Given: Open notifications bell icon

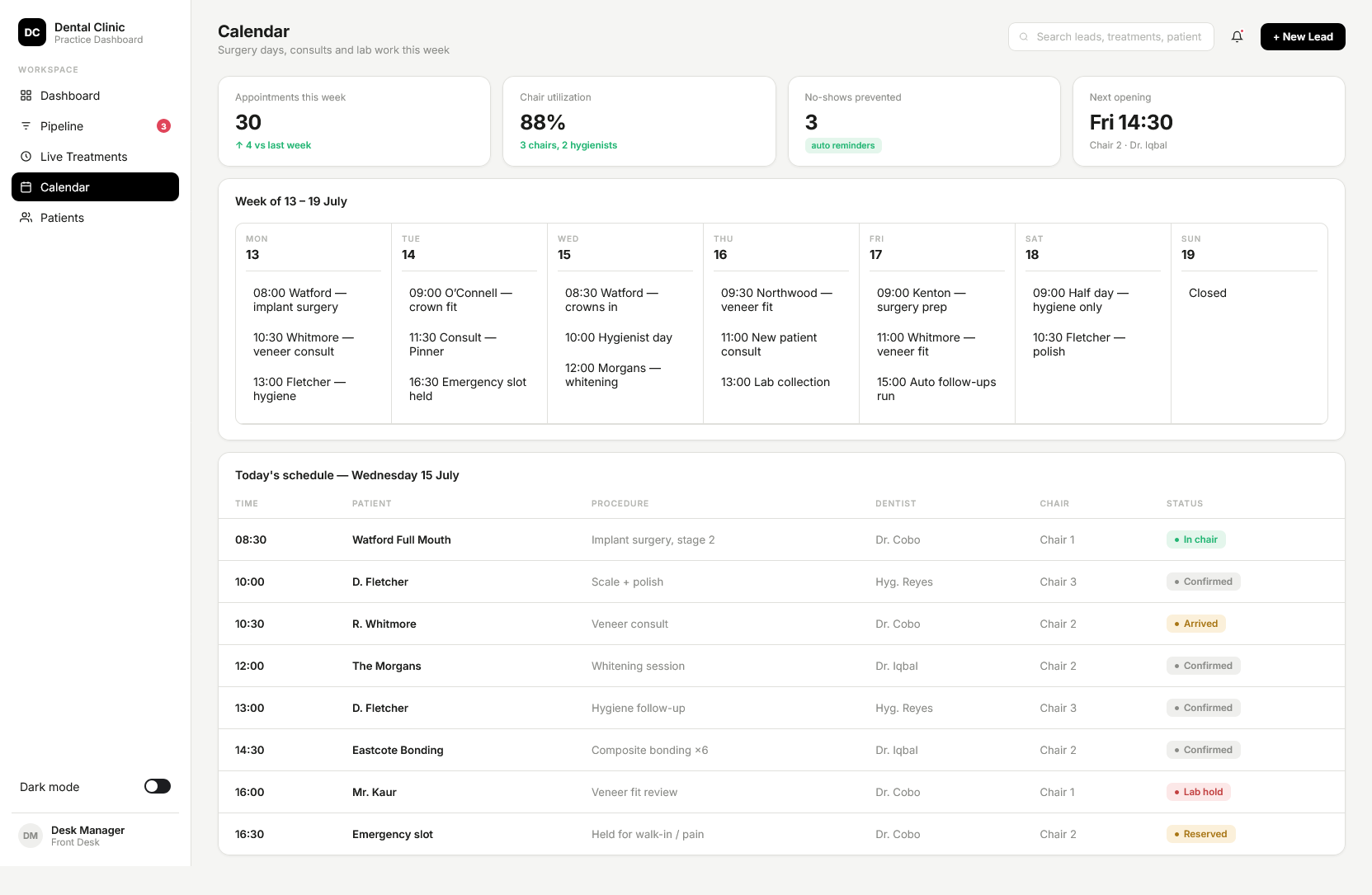Looking at the screenshot, I should [1238, 36].
